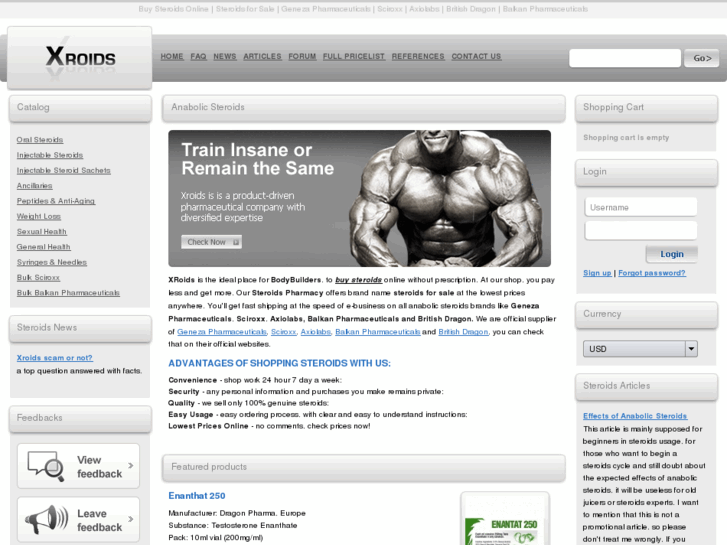Open the HOME menu item
The height and width of the screenshot is (545, 727).
172,57
